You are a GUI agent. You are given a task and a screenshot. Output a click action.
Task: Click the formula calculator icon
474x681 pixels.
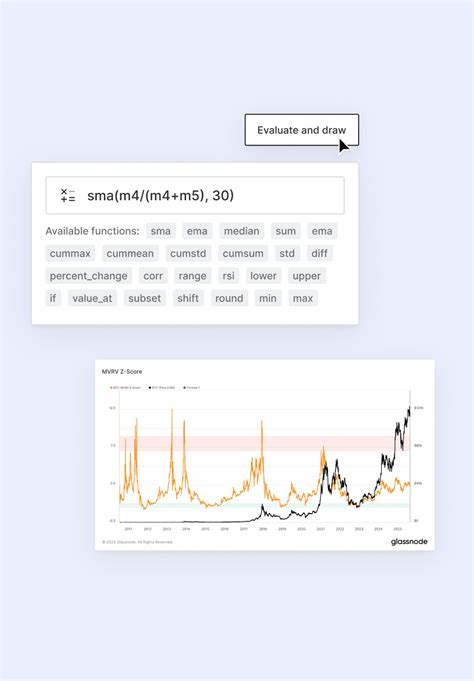[68, 195]
